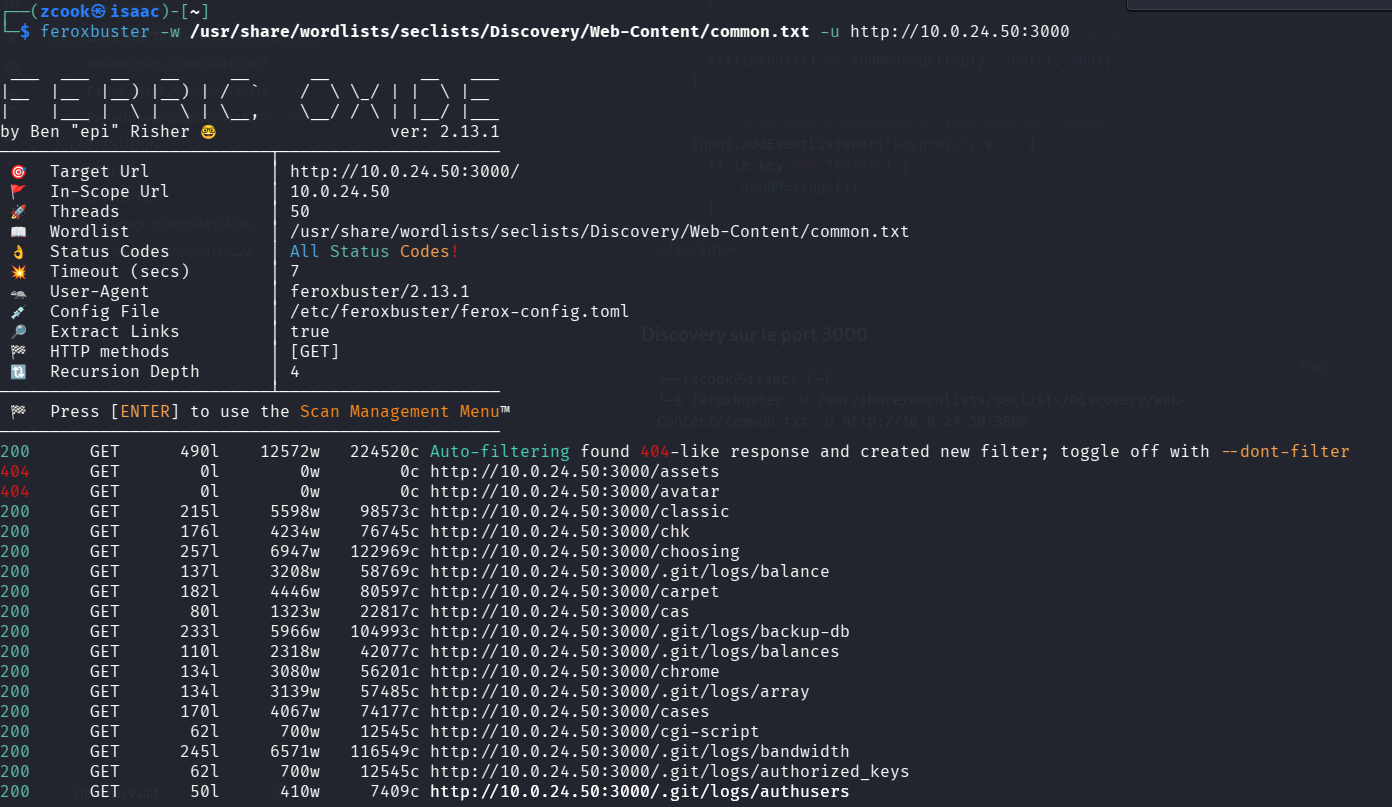Click the OK hand icon beside Status Codes
This screenshot has width=1392, height=807.
pos(18,252)
